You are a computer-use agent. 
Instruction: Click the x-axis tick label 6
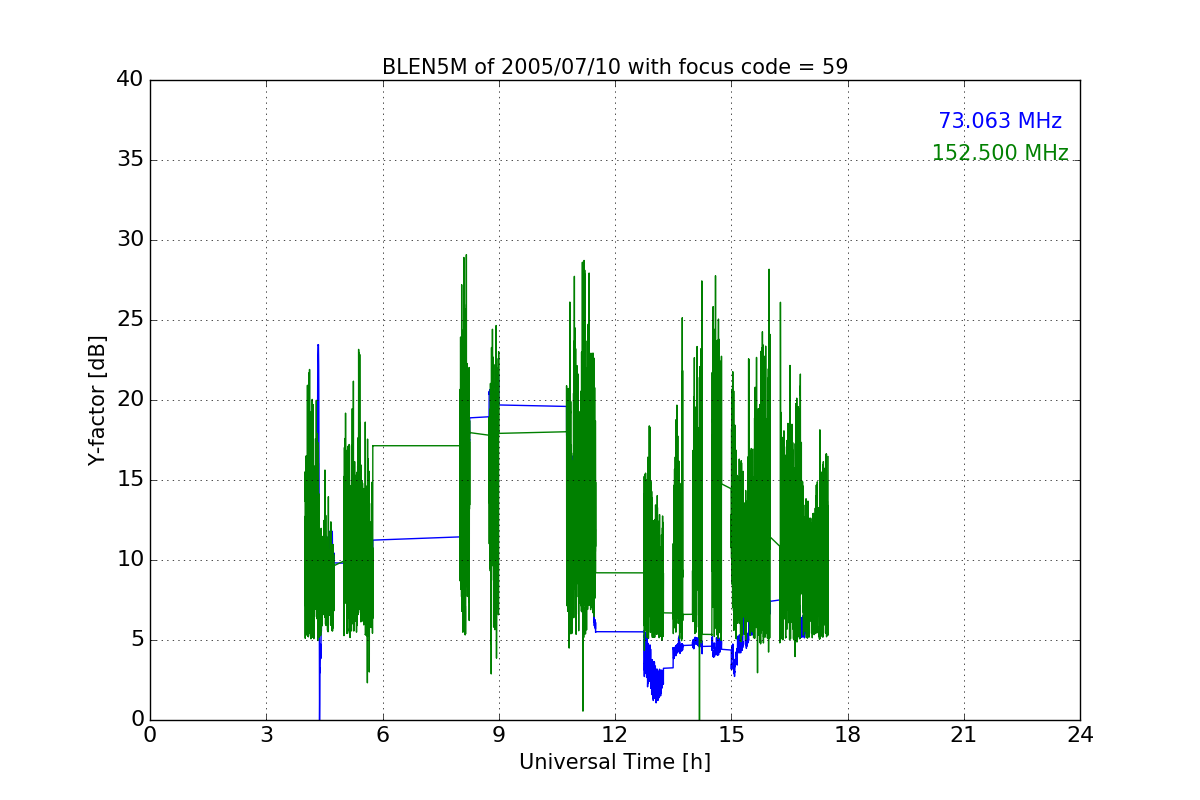382,734
